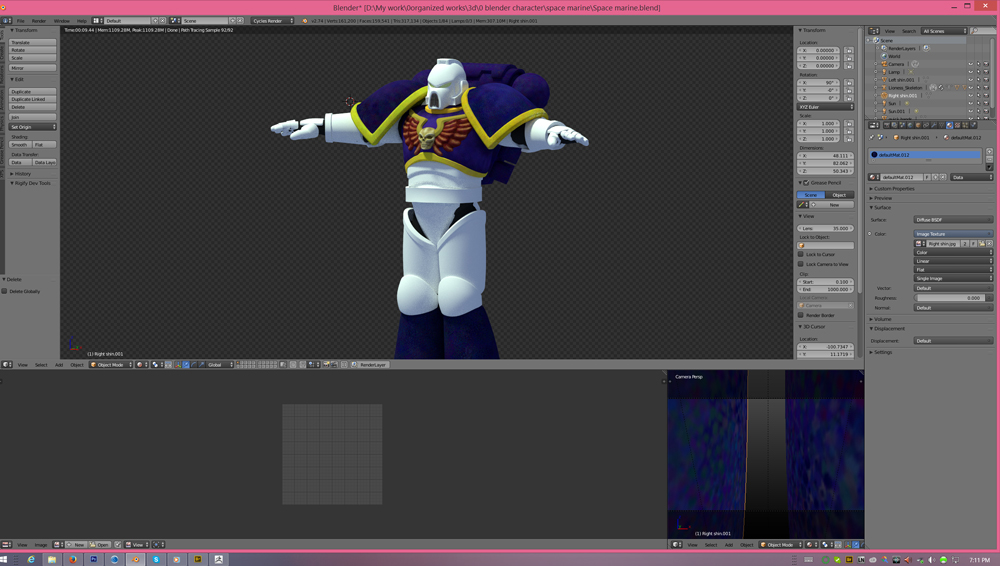1000x566 pixels.
Task: Open 3D View editor type selector
Action: click(6, 364)
